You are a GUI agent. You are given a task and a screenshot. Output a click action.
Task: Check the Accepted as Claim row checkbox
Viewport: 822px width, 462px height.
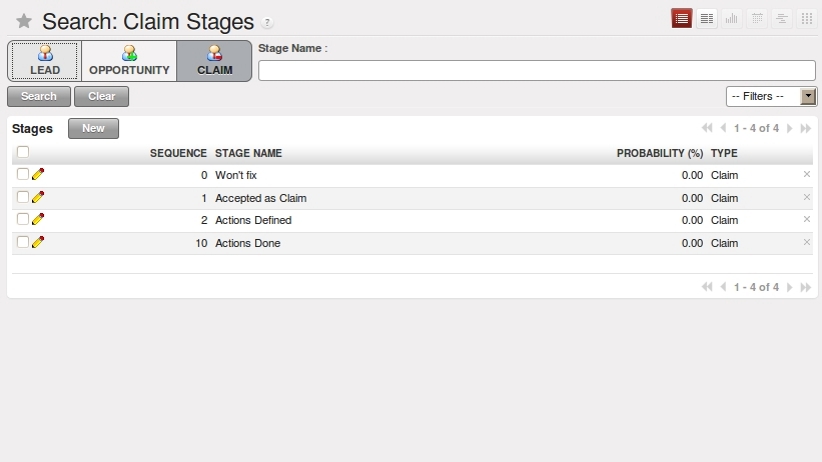[23, 197]
